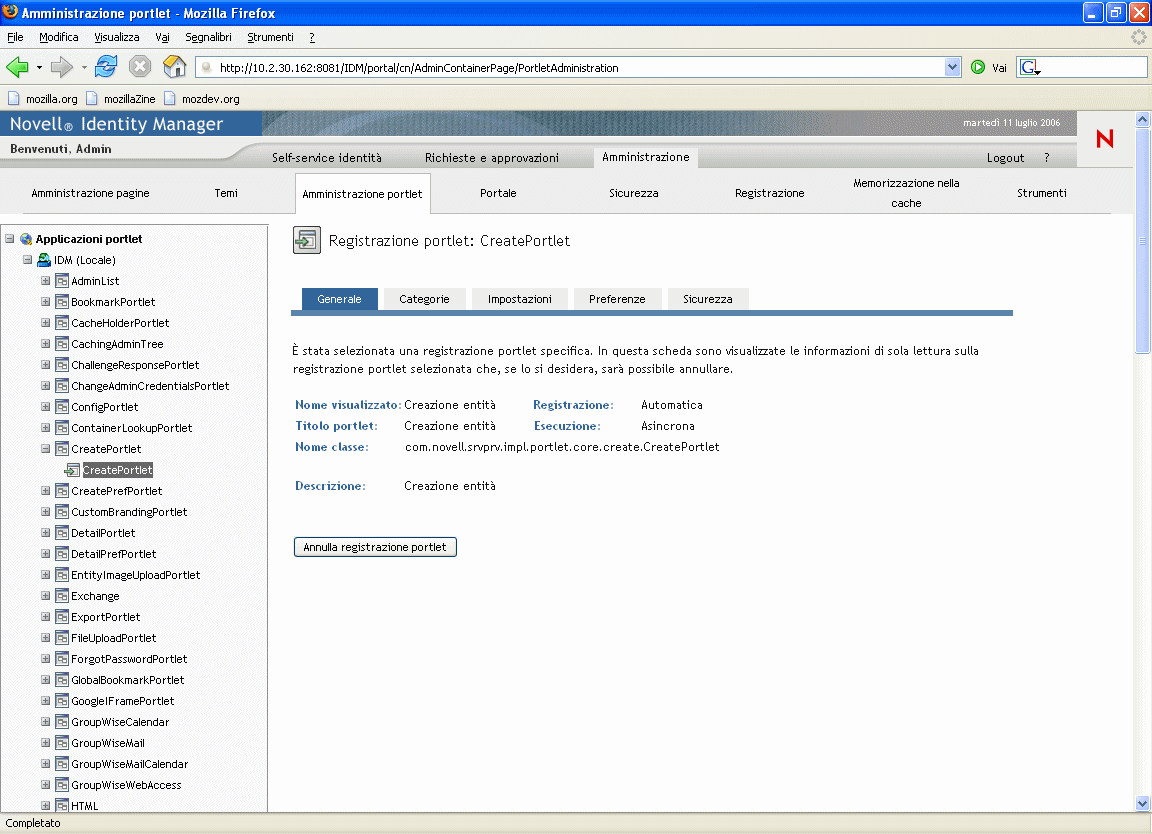The height and width of the screenshot is (834, 1152).
Task: Switch to the Preferenze tab
Action: (617, 299)
